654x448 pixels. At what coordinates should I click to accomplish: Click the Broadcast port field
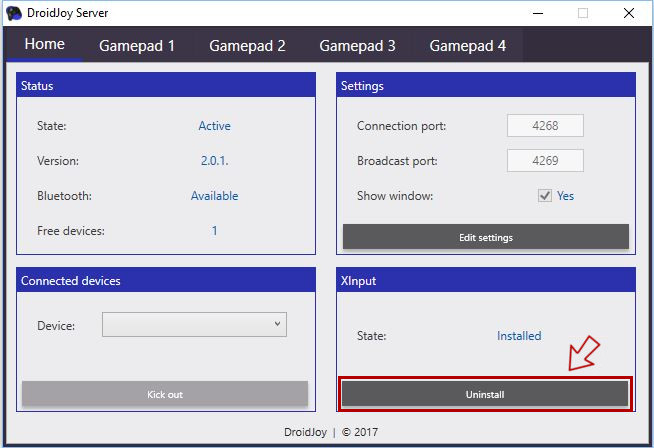pyautogui.click(x=545, y=161)
